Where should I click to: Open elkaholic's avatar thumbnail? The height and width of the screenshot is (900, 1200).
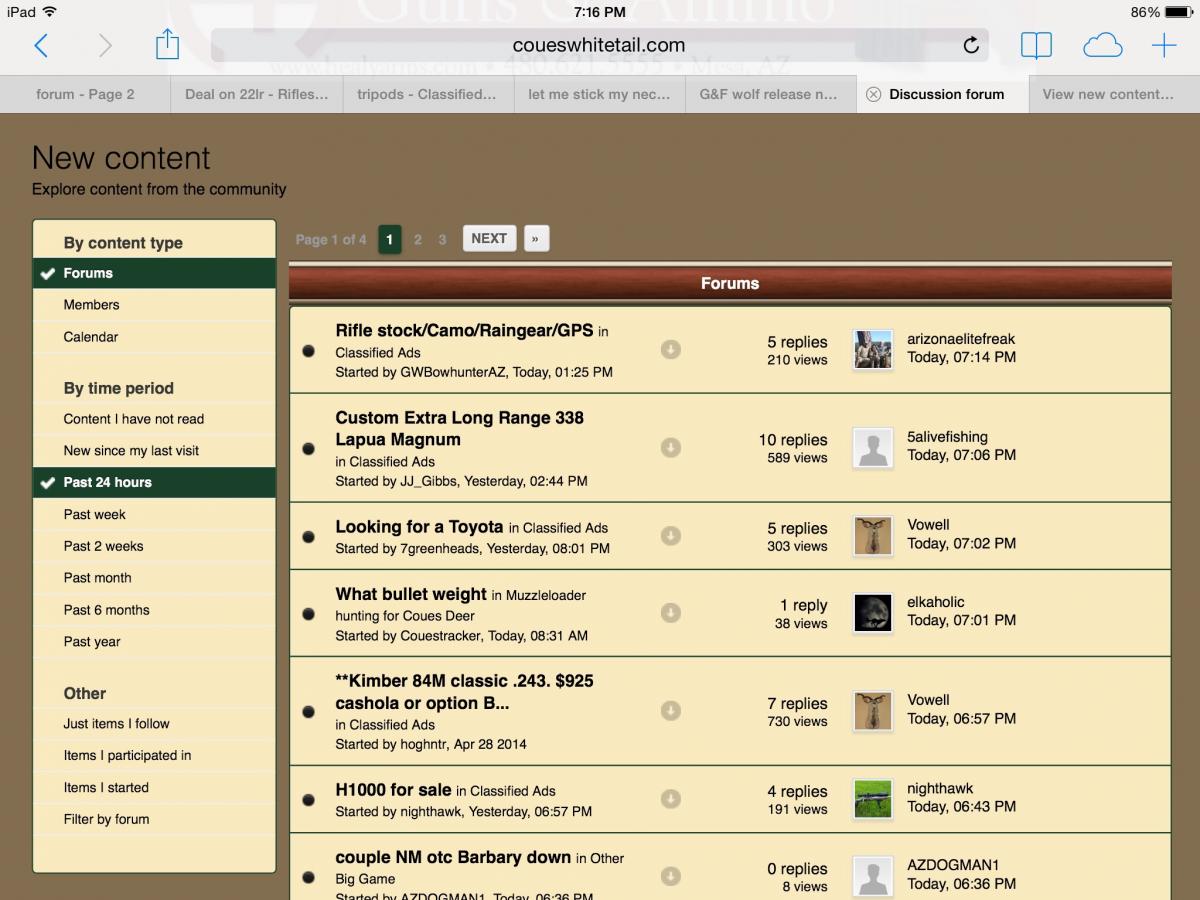tap(873, 613)
